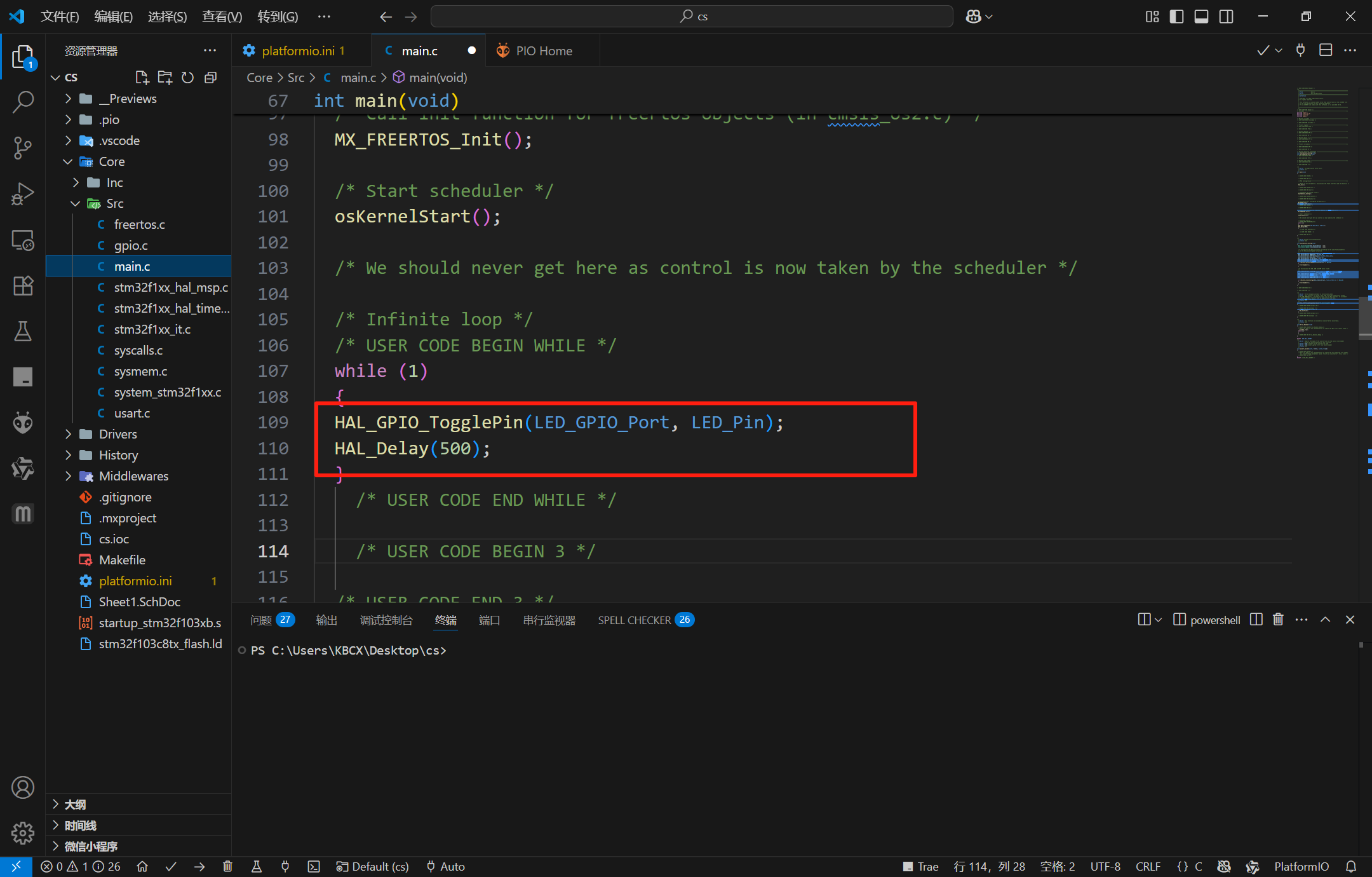Toggle the secondary sidebar layout button
1372x877 pixels.
(1226, 17)
